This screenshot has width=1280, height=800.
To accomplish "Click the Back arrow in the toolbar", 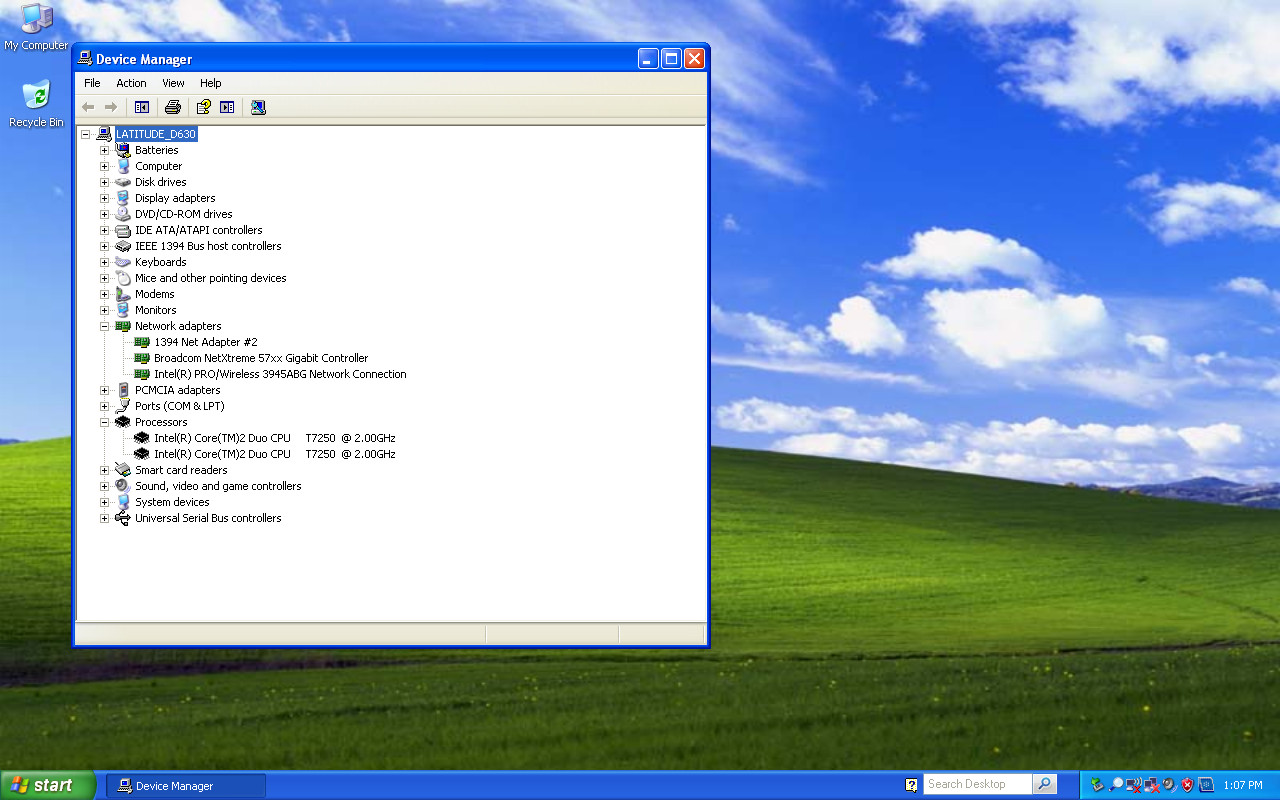I will tap(88, 107).
